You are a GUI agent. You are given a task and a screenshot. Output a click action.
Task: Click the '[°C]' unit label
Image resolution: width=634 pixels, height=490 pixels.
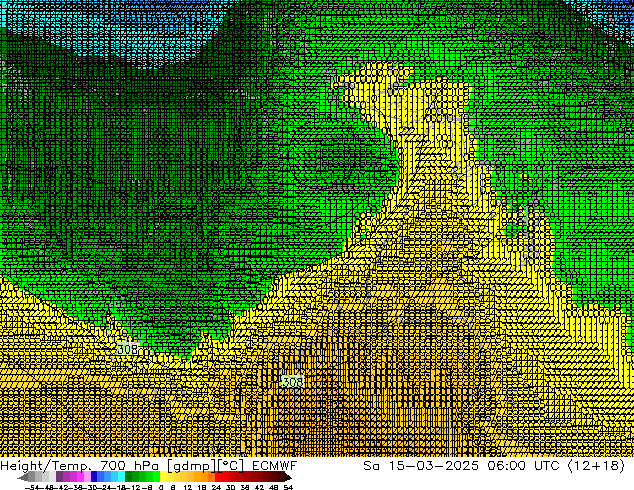point(230,466)
